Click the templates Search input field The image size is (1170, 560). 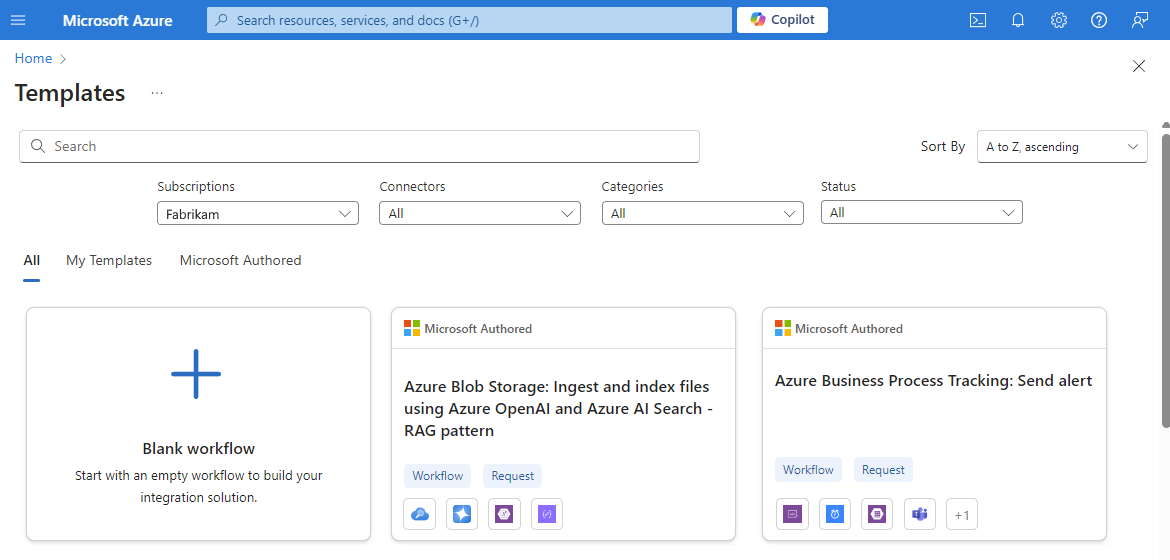359,146
